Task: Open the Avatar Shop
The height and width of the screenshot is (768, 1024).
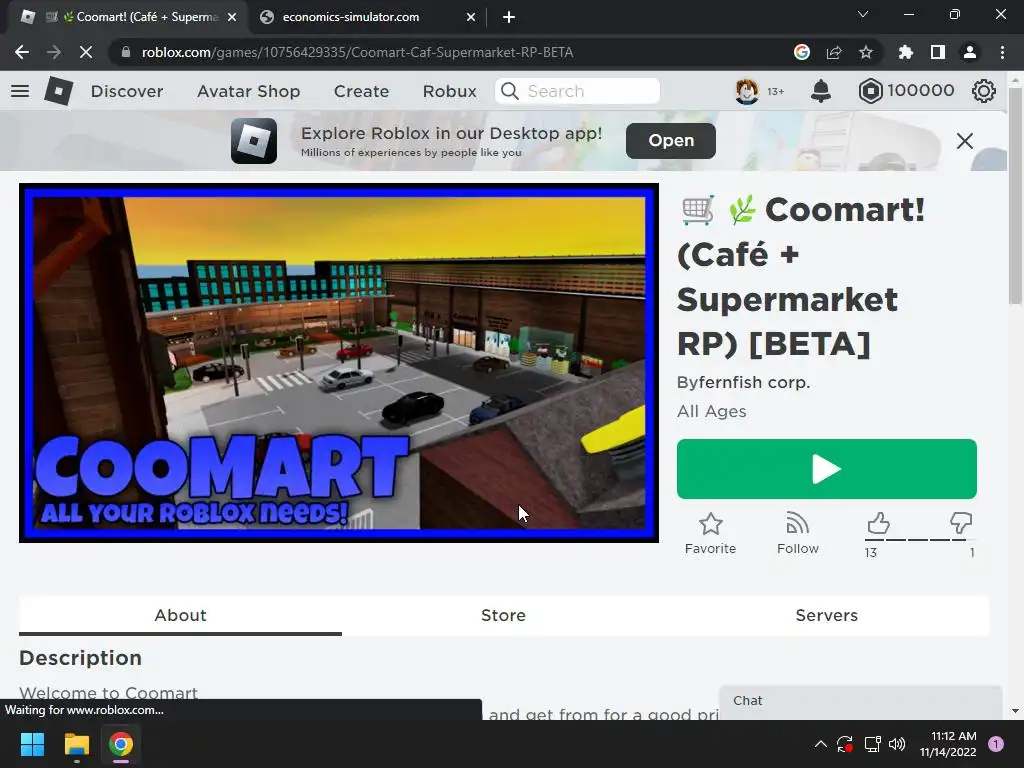Action: click(x=249, y=91)
